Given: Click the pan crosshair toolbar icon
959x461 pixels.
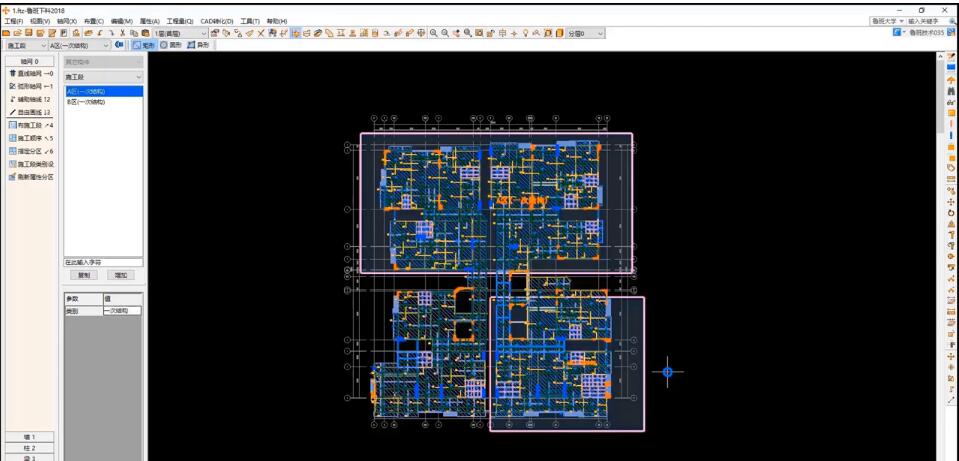Looking at the screenshot, I should coord(514,33).
